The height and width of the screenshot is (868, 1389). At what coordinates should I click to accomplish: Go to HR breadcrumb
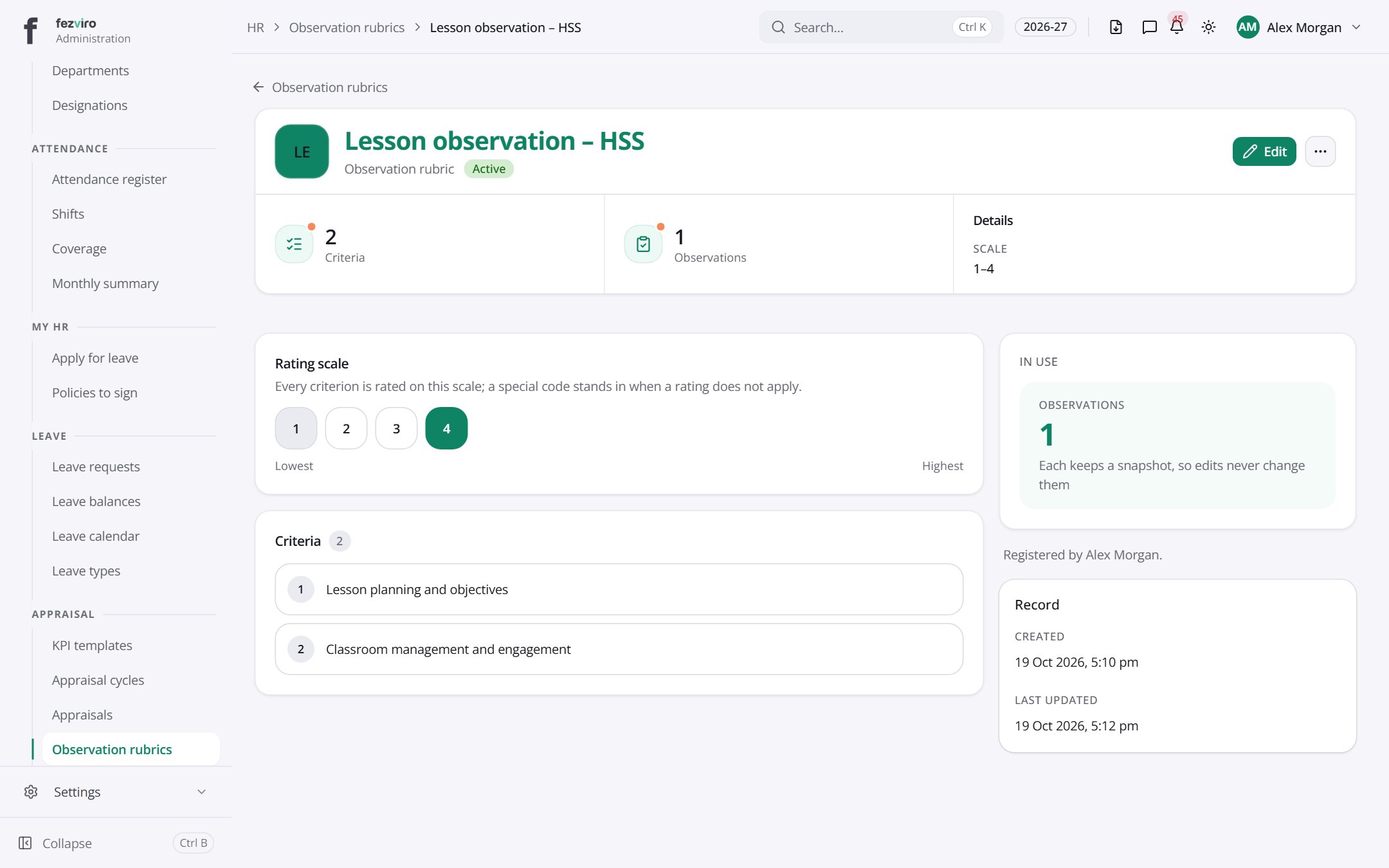tap(255, 27)
